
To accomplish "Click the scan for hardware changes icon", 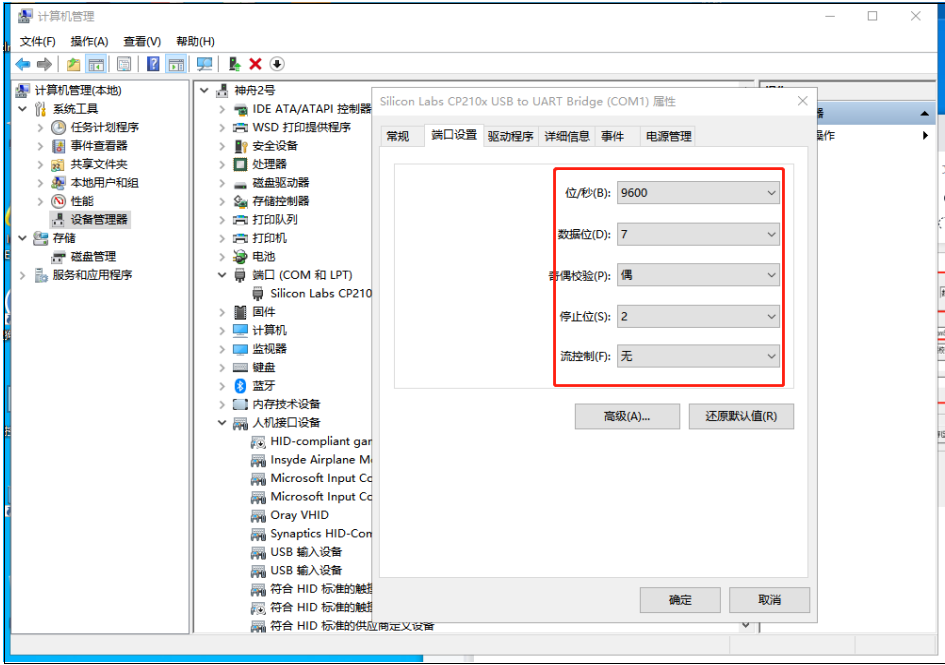I will (x=204, y=64).
